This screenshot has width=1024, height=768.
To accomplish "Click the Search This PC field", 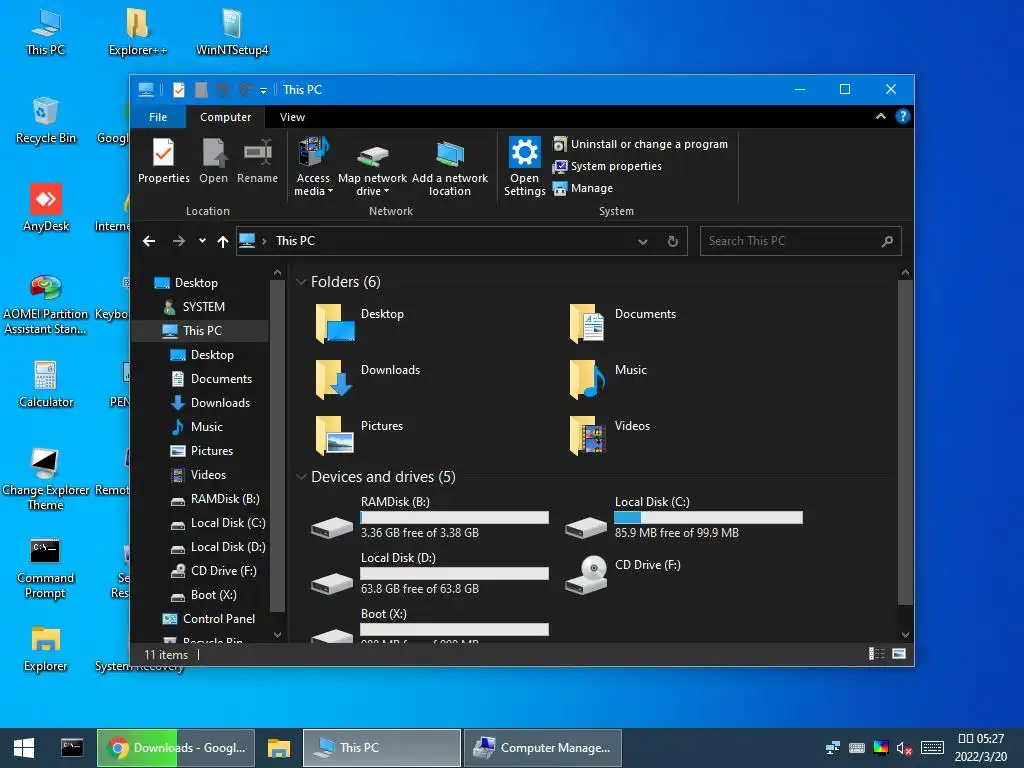I will (801, 241).
